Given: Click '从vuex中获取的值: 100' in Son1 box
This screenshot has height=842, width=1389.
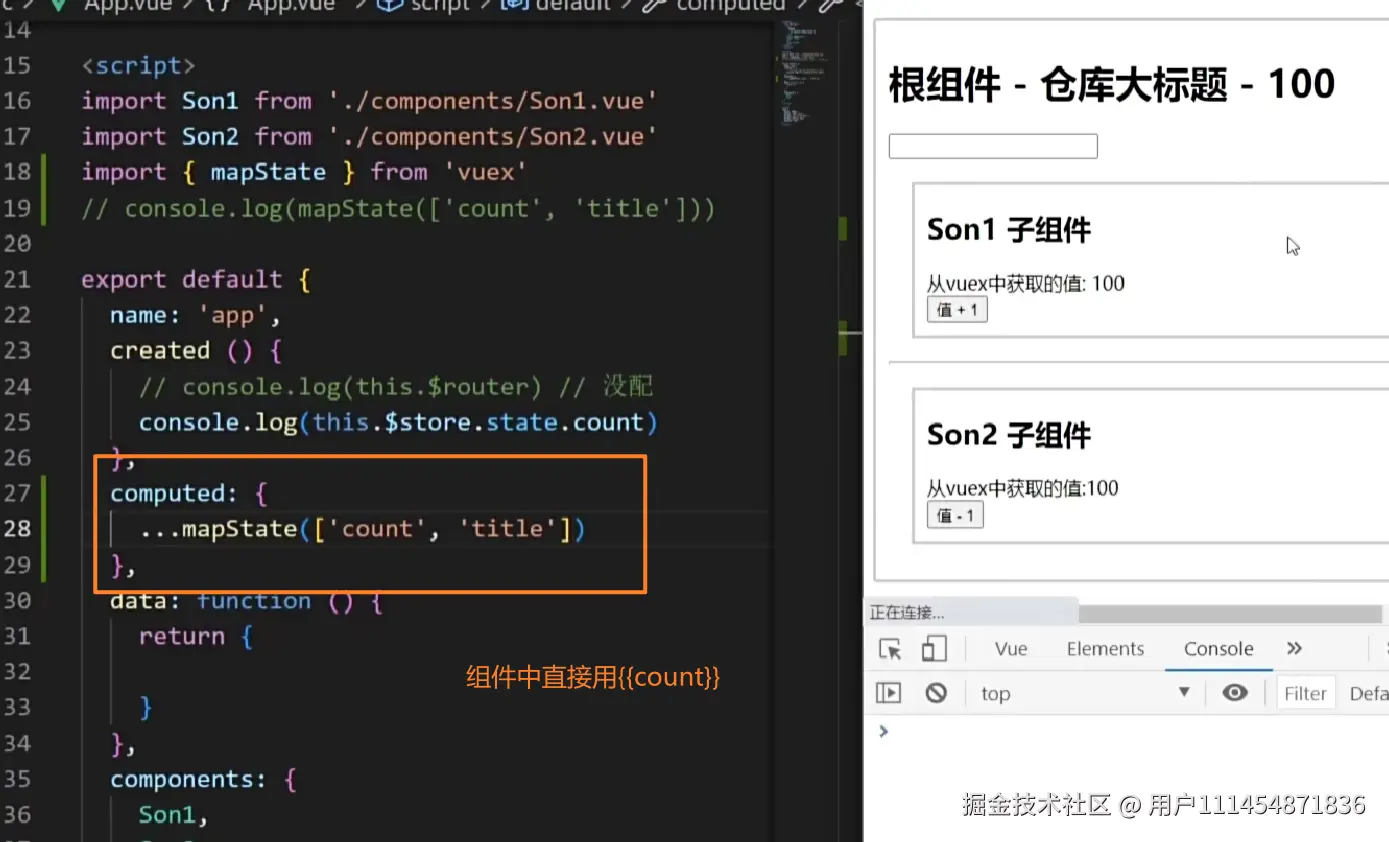Looking at the screenshot, I should 1025,283.
